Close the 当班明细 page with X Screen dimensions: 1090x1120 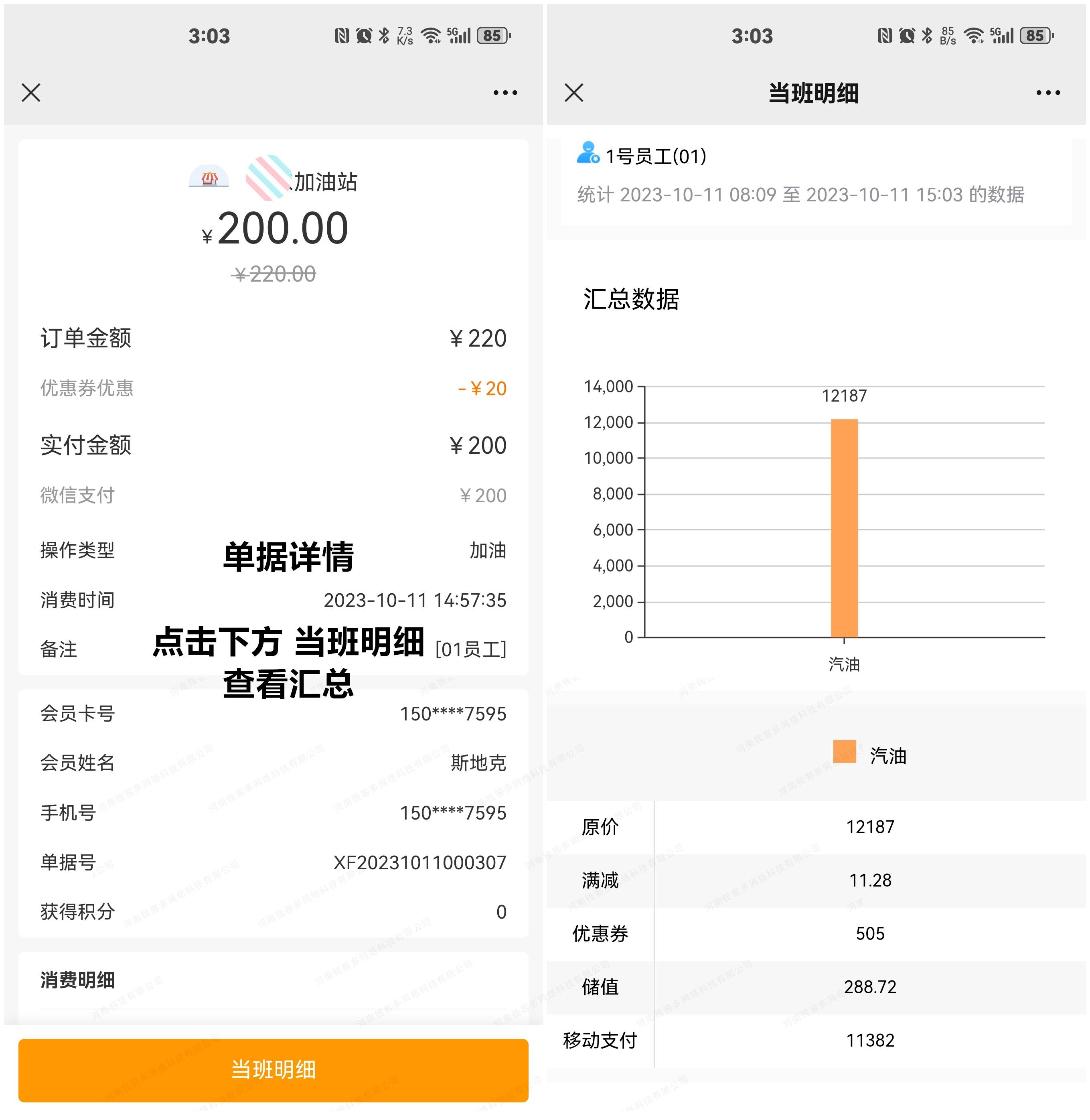coord(573,93)
